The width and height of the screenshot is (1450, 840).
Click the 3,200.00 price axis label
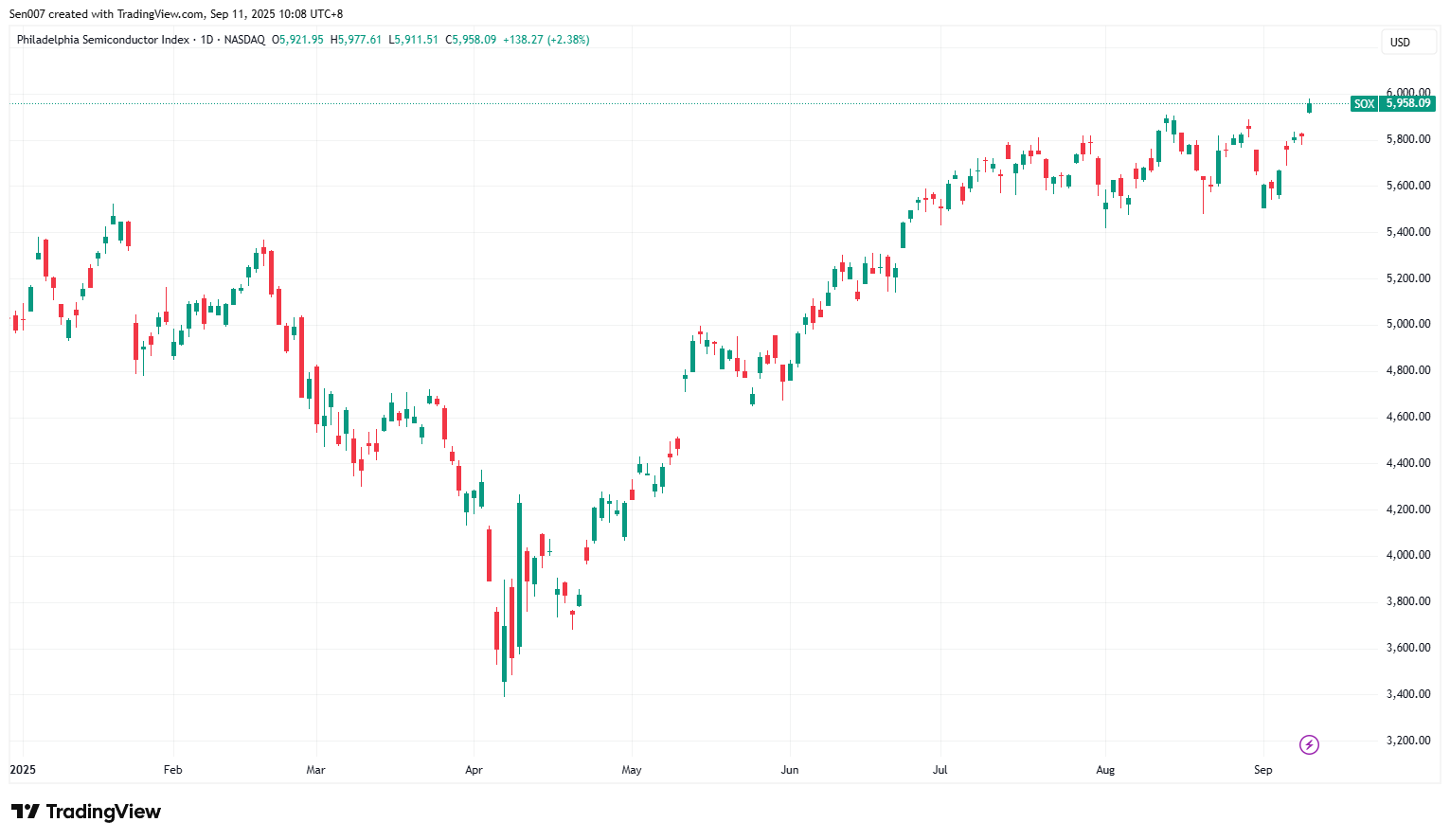pyautogui.click(x=1407, y=741)
